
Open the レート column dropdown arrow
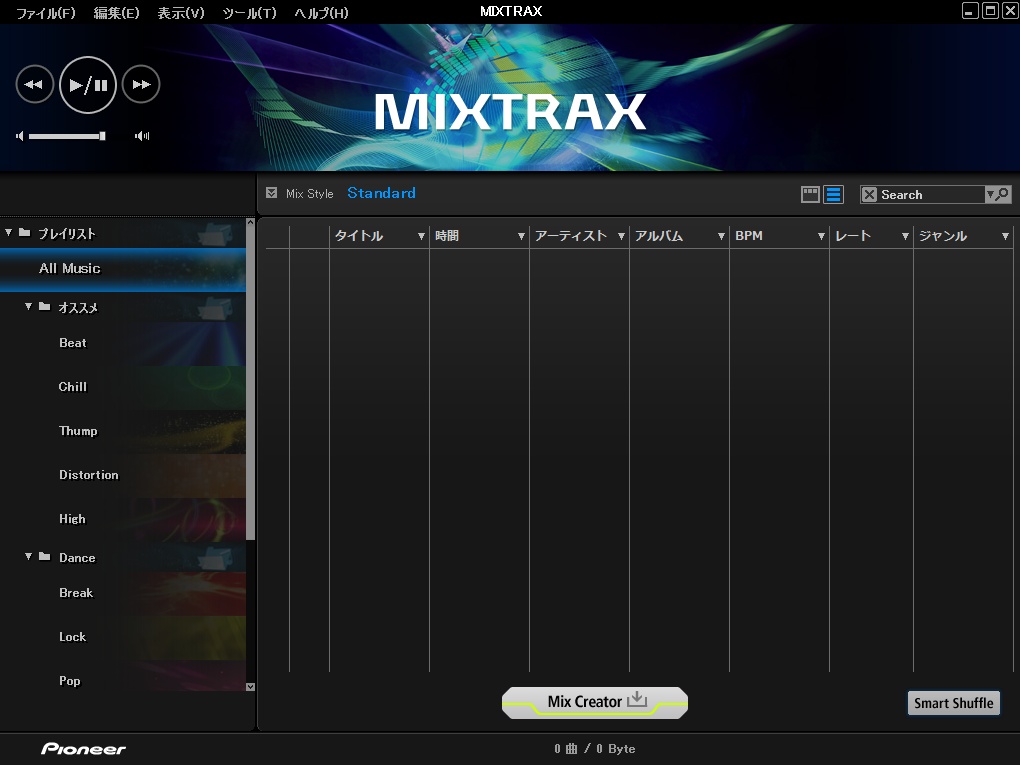(x=906, y=236)
